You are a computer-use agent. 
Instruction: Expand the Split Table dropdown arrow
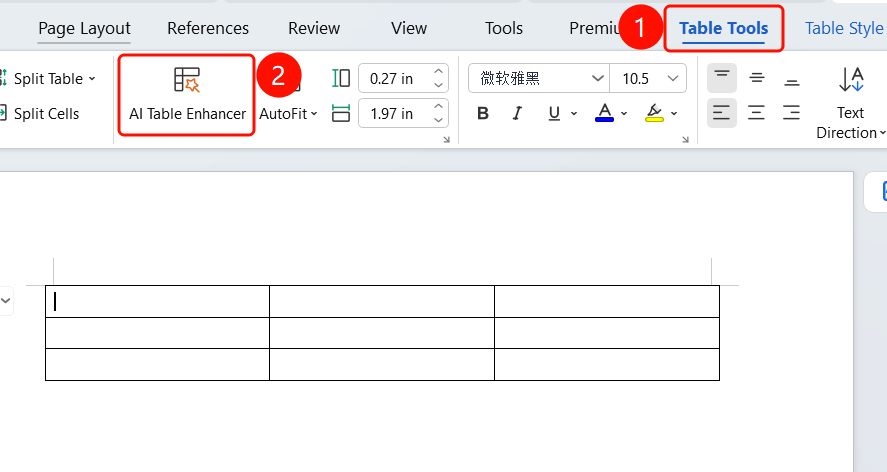[x=92, y=79]
